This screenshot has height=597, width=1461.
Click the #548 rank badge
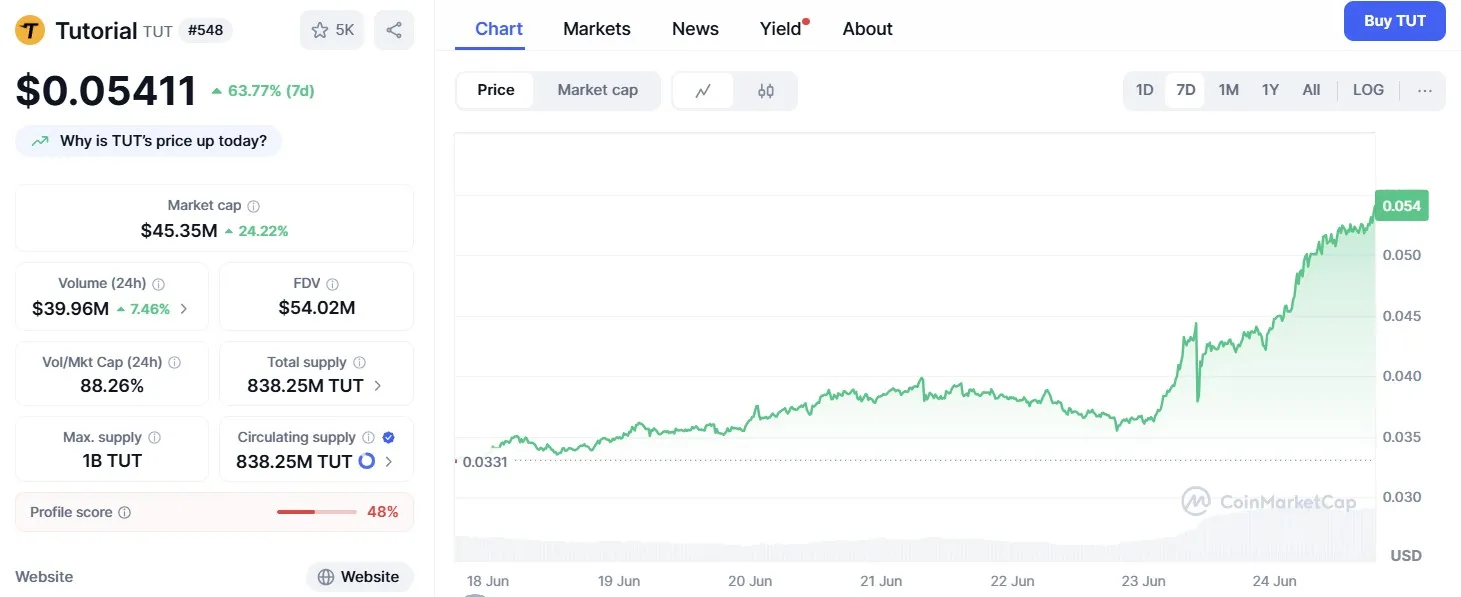click(205, 30)
